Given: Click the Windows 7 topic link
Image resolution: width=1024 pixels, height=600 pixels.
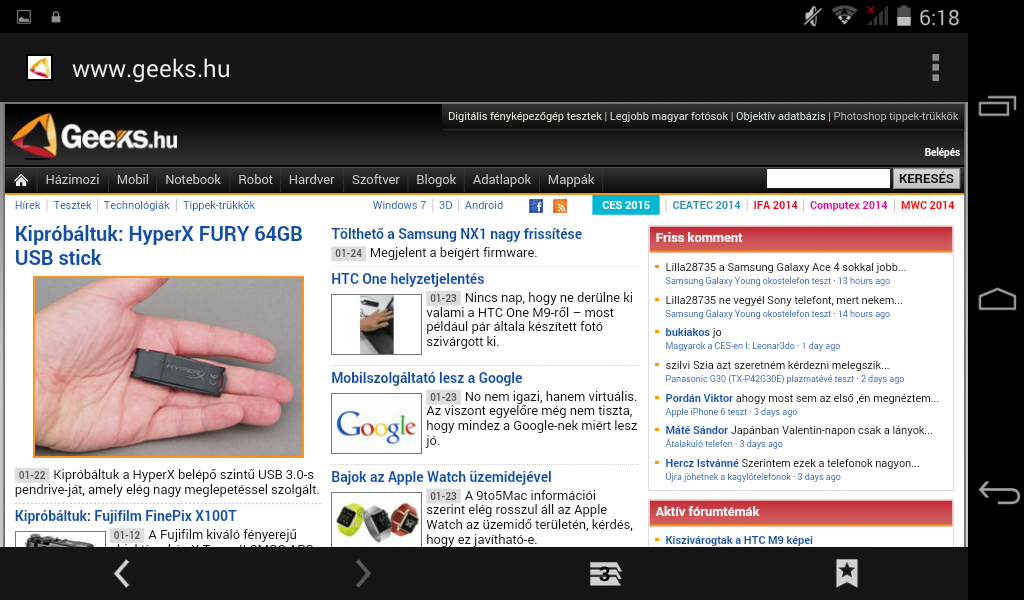Looking at the screenshot, I should [399, 205].
